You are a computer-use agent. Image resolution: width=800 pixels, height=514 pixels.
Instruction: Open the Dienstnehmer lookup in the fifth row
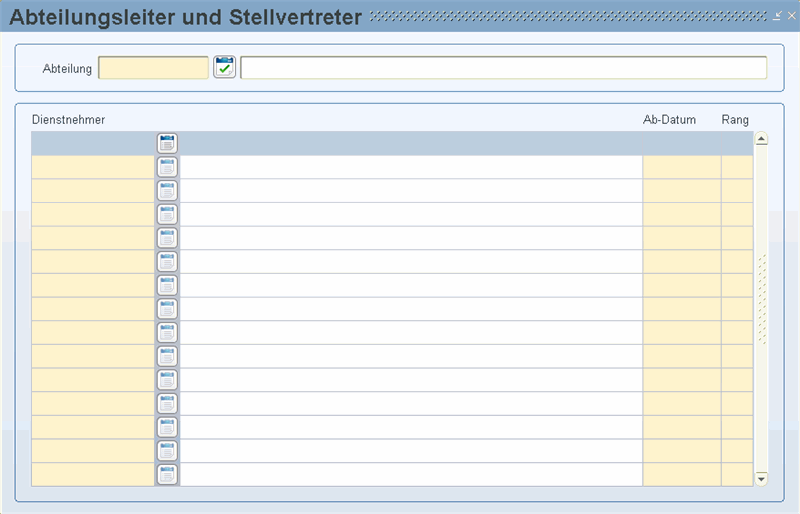point(167,238)
